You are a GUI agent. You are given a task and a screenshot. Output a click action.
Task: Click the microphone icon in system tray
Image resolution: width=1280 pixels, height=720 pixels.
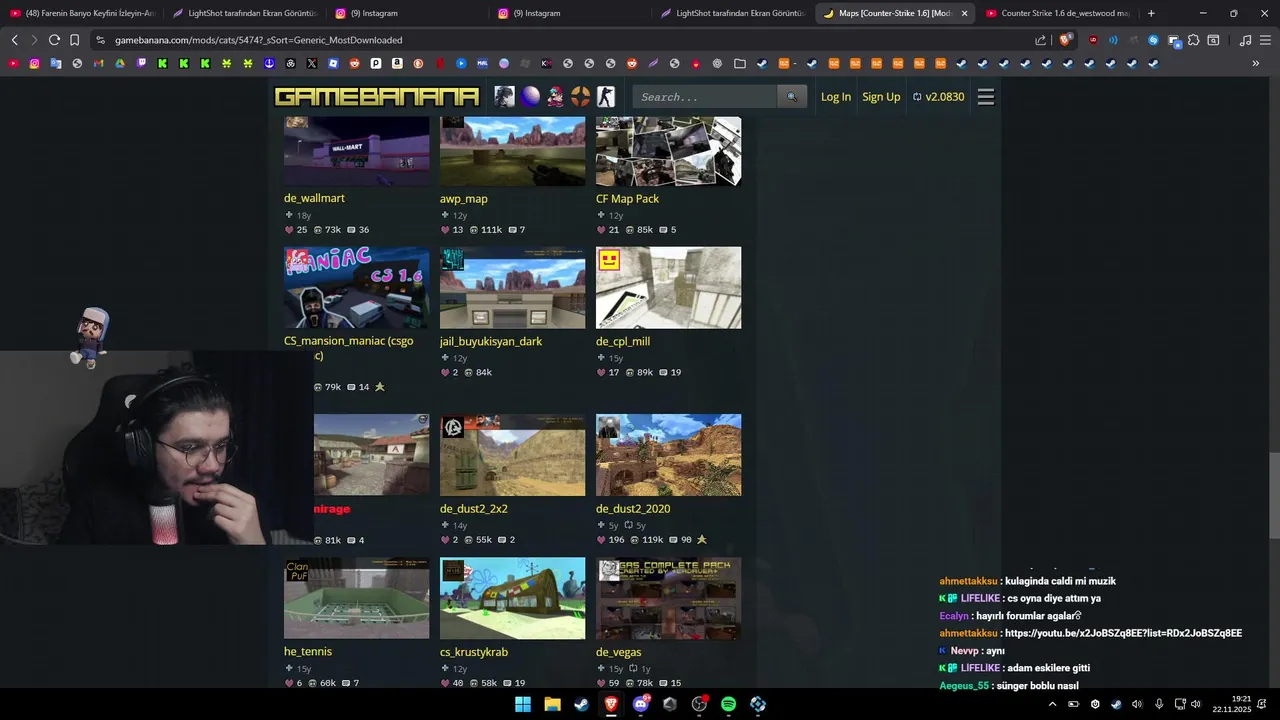click(x=1159, y=704)
